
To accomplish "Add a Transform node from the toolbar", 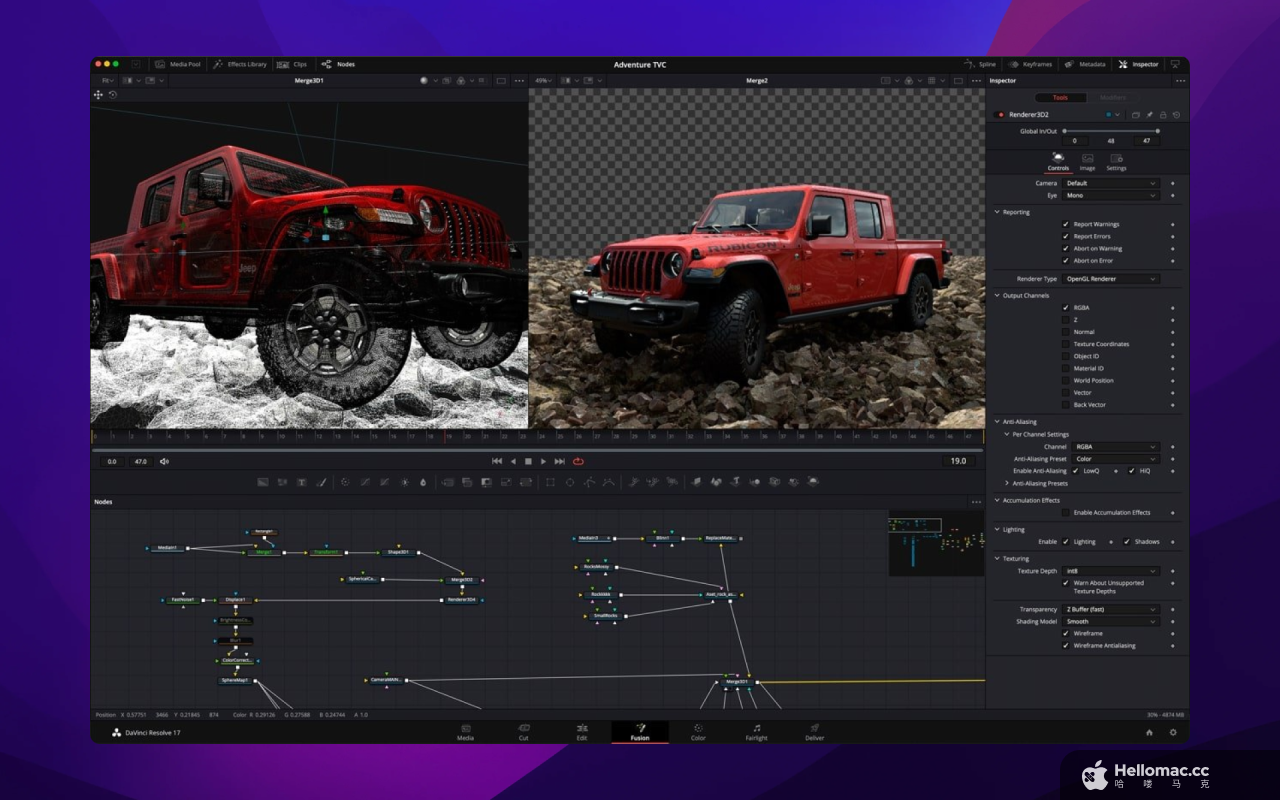I will pyautogui.click(x=526, y=482).
